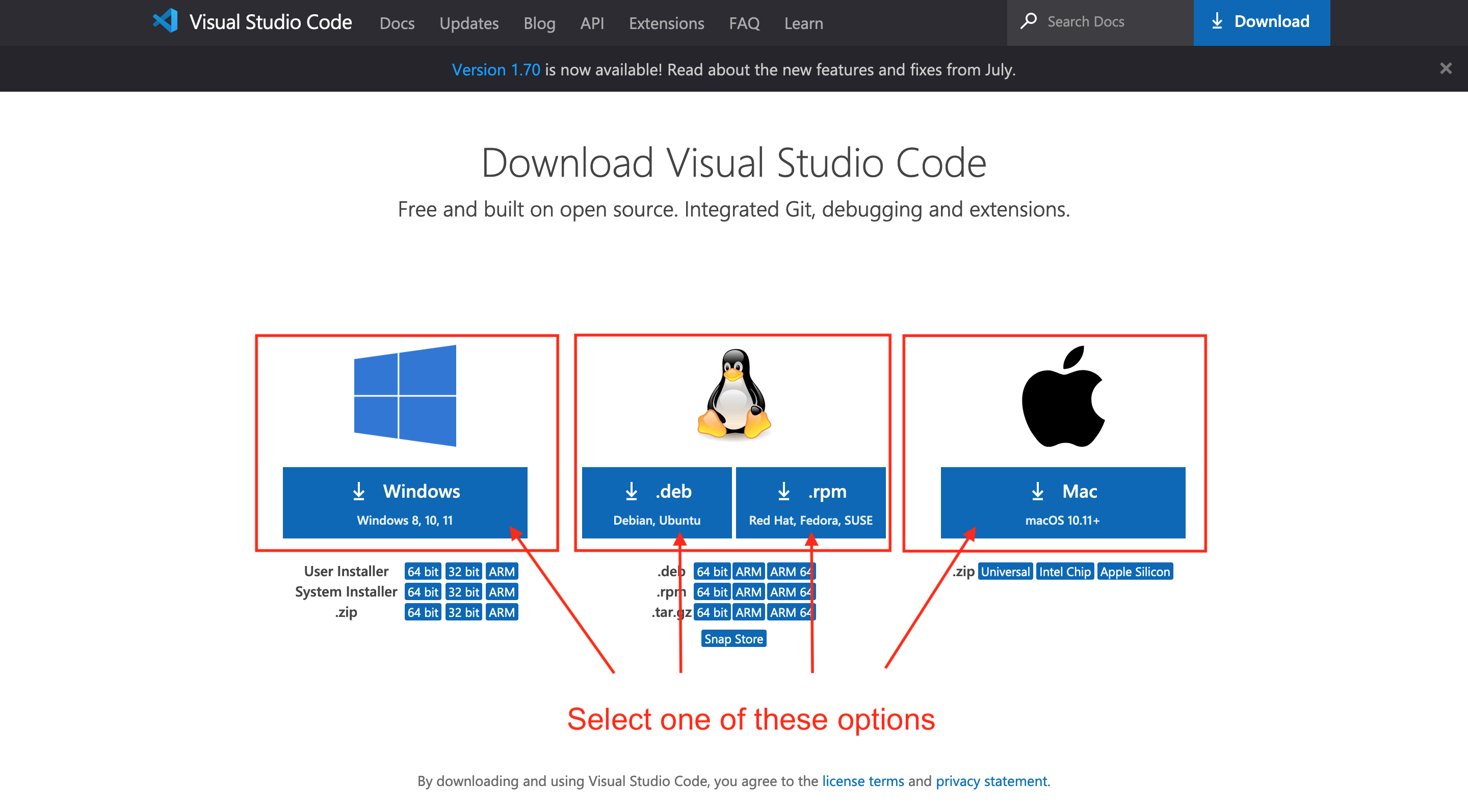Open the Docs menu item
Viewport: 1468px width, 812px height.
coord(397,23)
